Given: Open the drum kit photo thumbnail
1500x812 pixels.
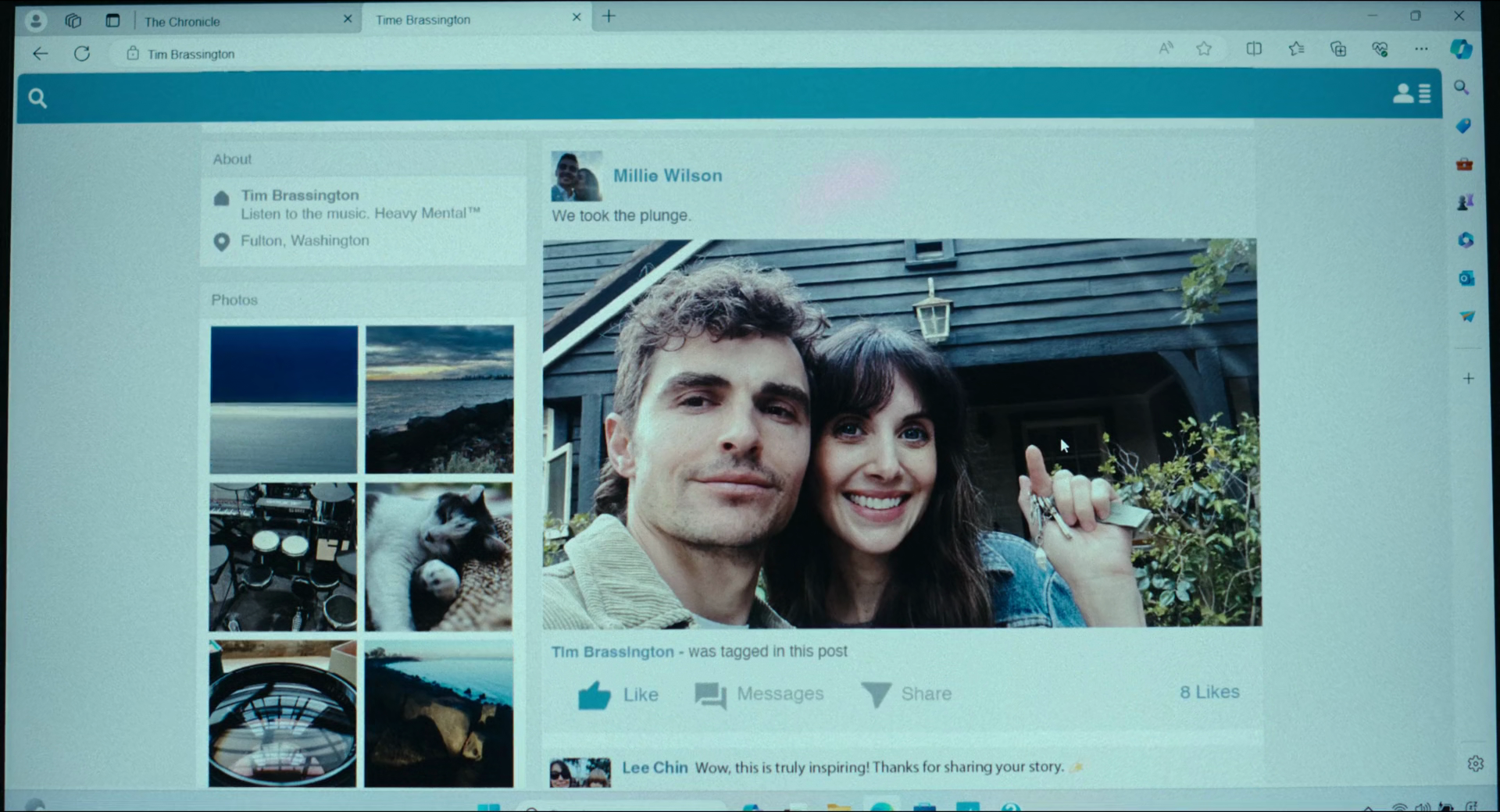Looking at the screenshot, I should click(x=283, y=557).
